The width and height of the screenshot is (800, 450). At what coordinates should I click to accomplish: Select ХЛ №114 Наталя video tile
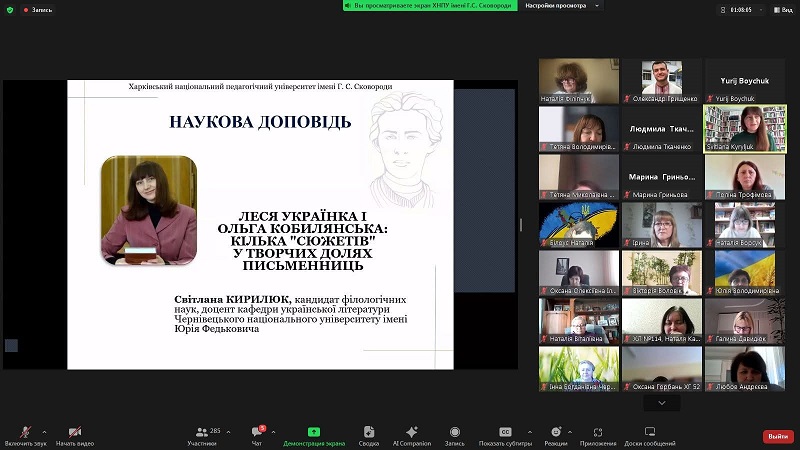tap(662, 320)
